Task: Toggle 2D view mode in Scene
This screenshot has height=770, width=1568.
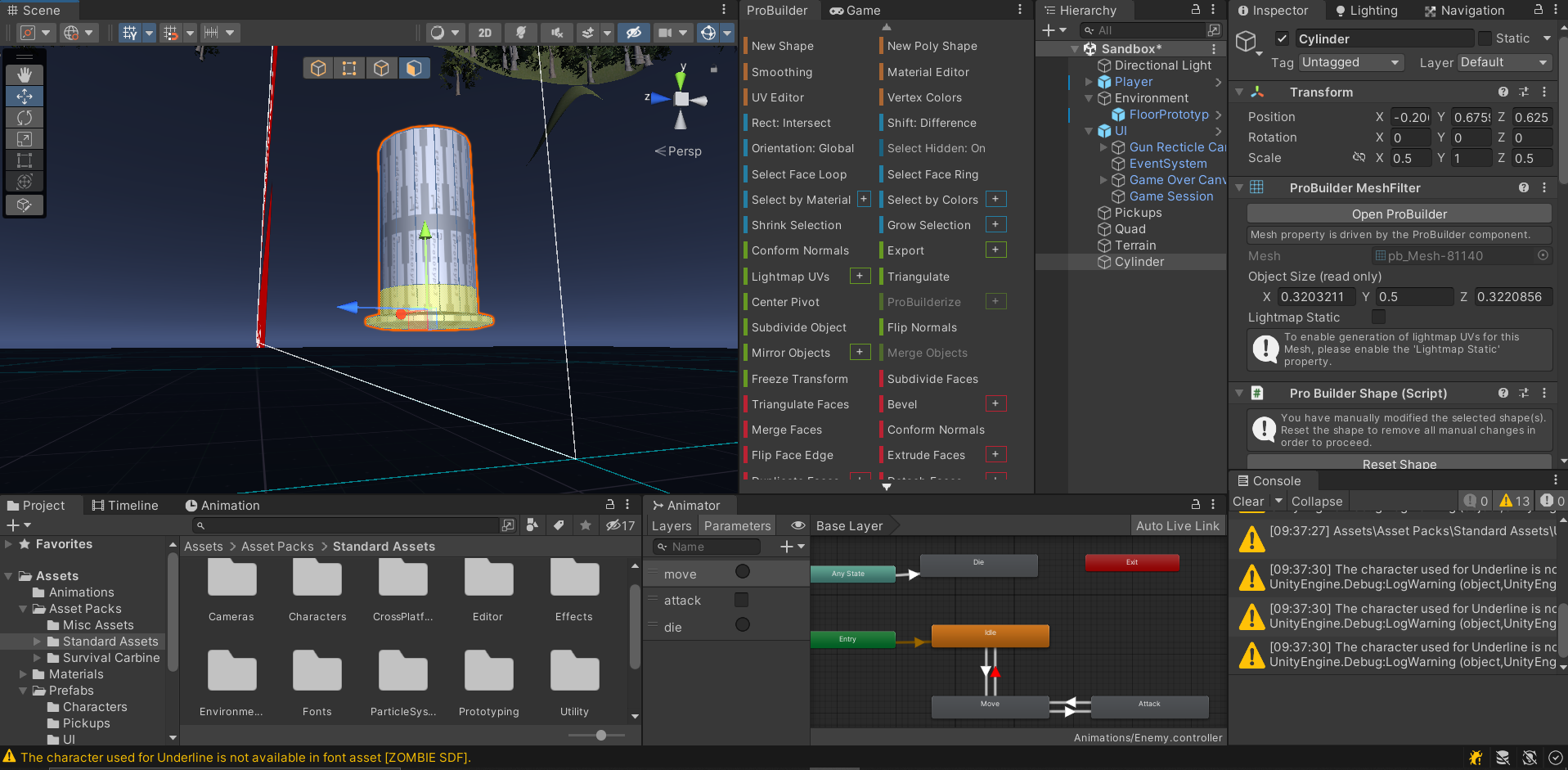Action: click(x=485, y=33)
